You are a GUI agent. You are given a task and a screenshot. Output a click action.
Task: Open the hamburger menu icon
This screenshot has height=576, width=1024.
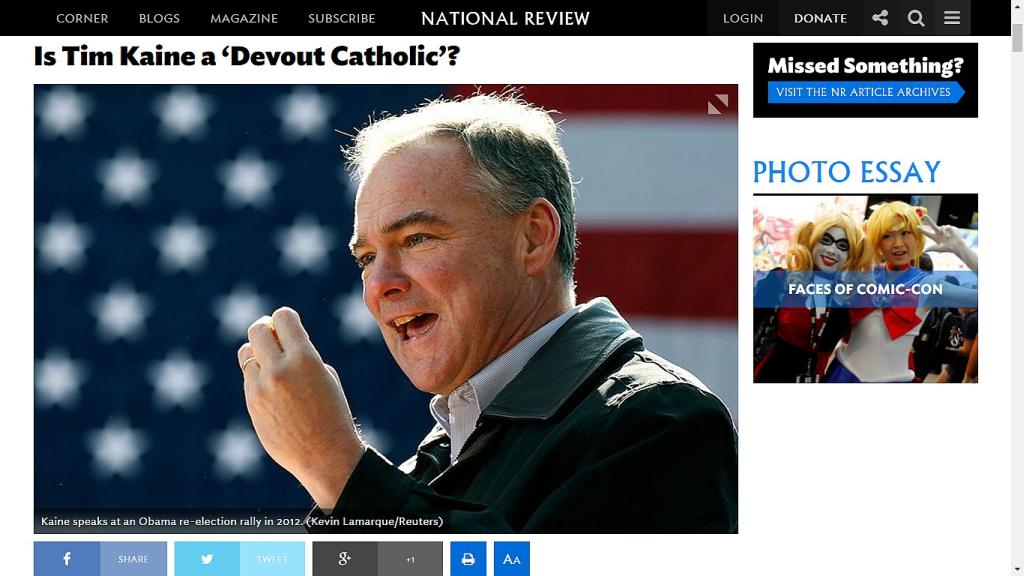coord(952,18)
